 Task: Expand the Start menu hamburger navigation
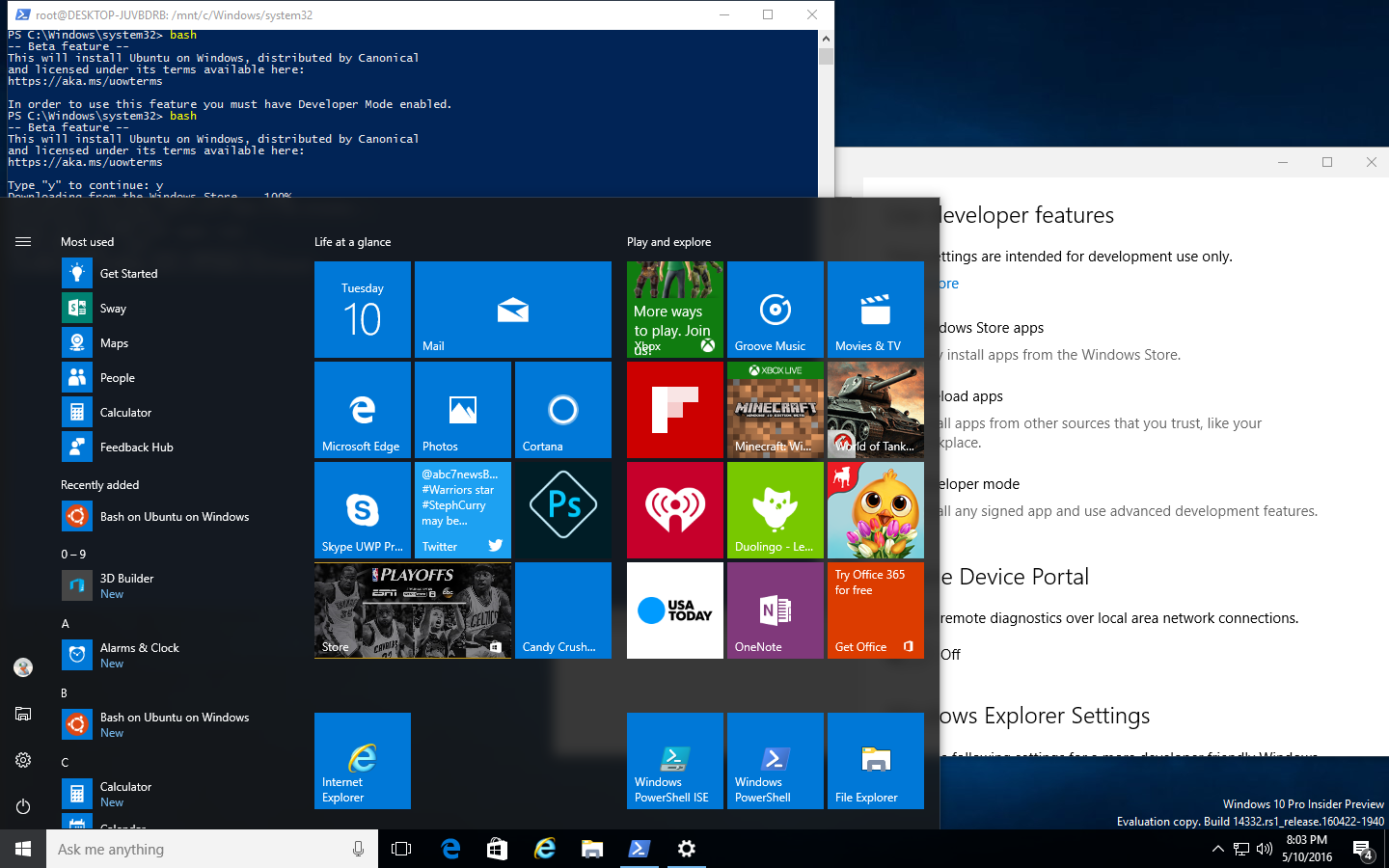[x=23, y=242]
